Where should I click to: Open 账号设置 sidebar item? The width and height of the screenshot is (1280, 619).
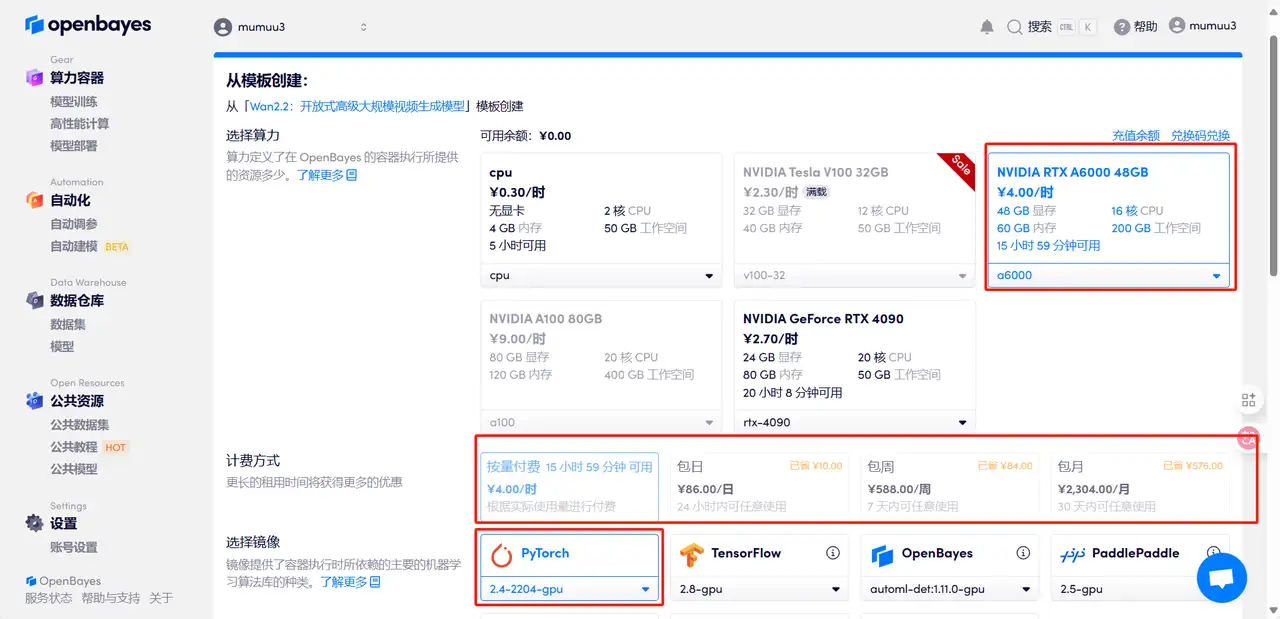[74, 547]
